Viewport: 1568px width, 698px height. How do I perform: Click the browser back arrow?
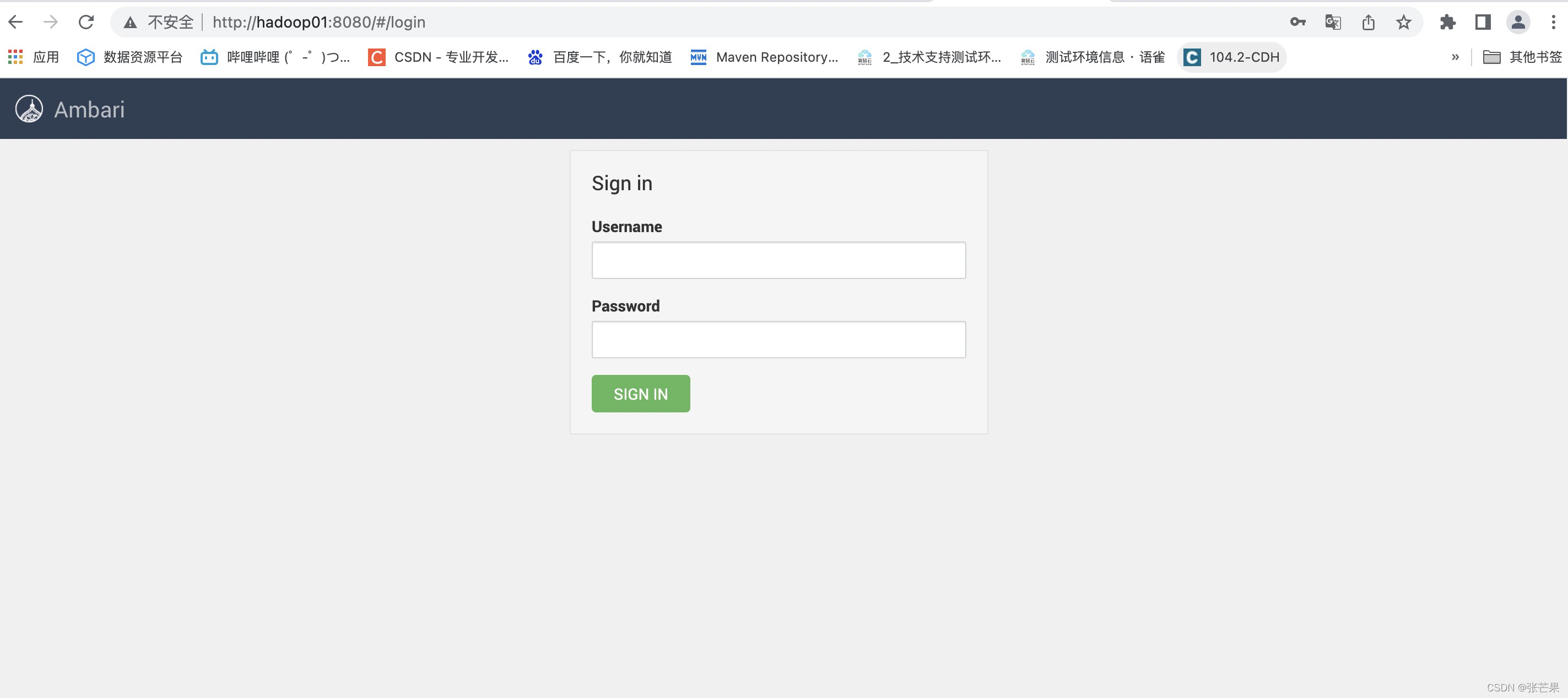(x=16, y=23)
